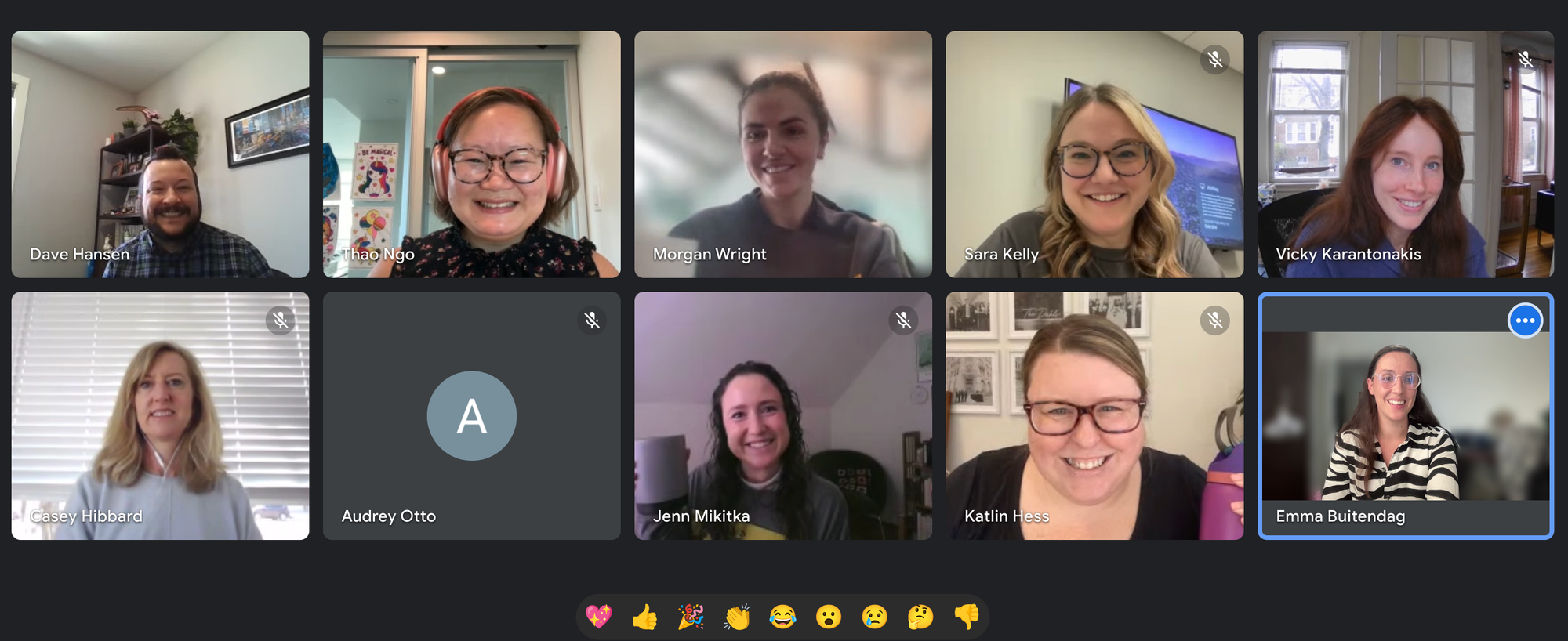Viewport: 1568px width, 641px height.
Task: Open more options on Emma Buitendag's tile
Action: 1526,320
